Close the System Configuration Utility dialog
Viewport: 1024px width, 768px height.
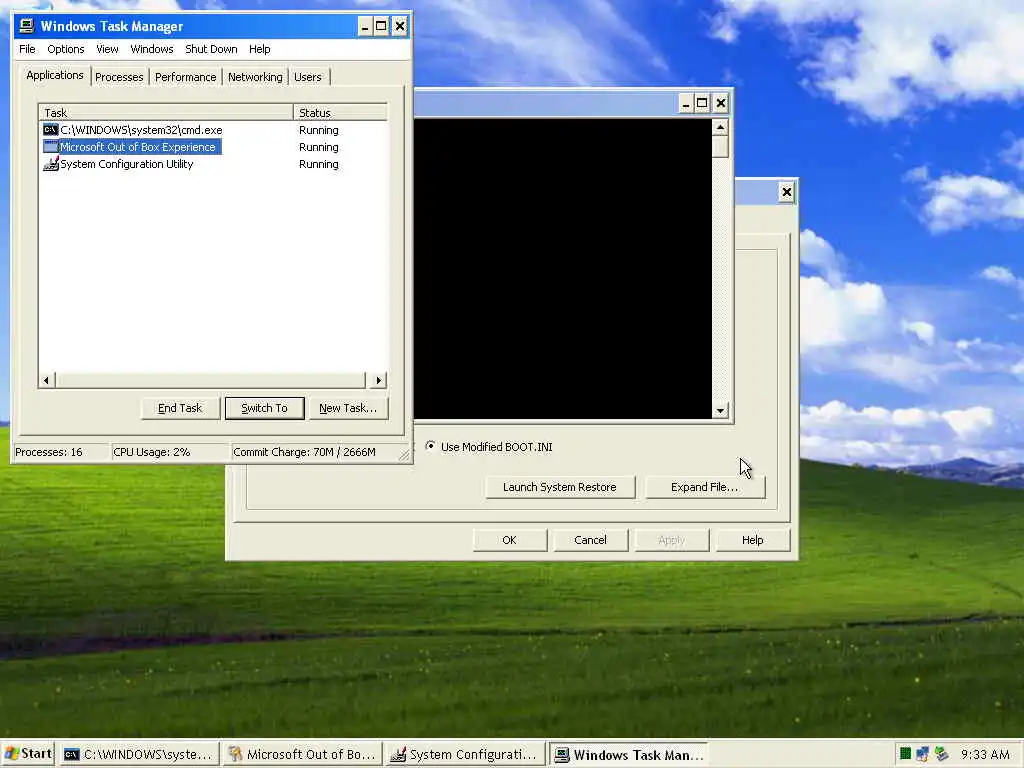pyautogui.click(x=787, y=192)
